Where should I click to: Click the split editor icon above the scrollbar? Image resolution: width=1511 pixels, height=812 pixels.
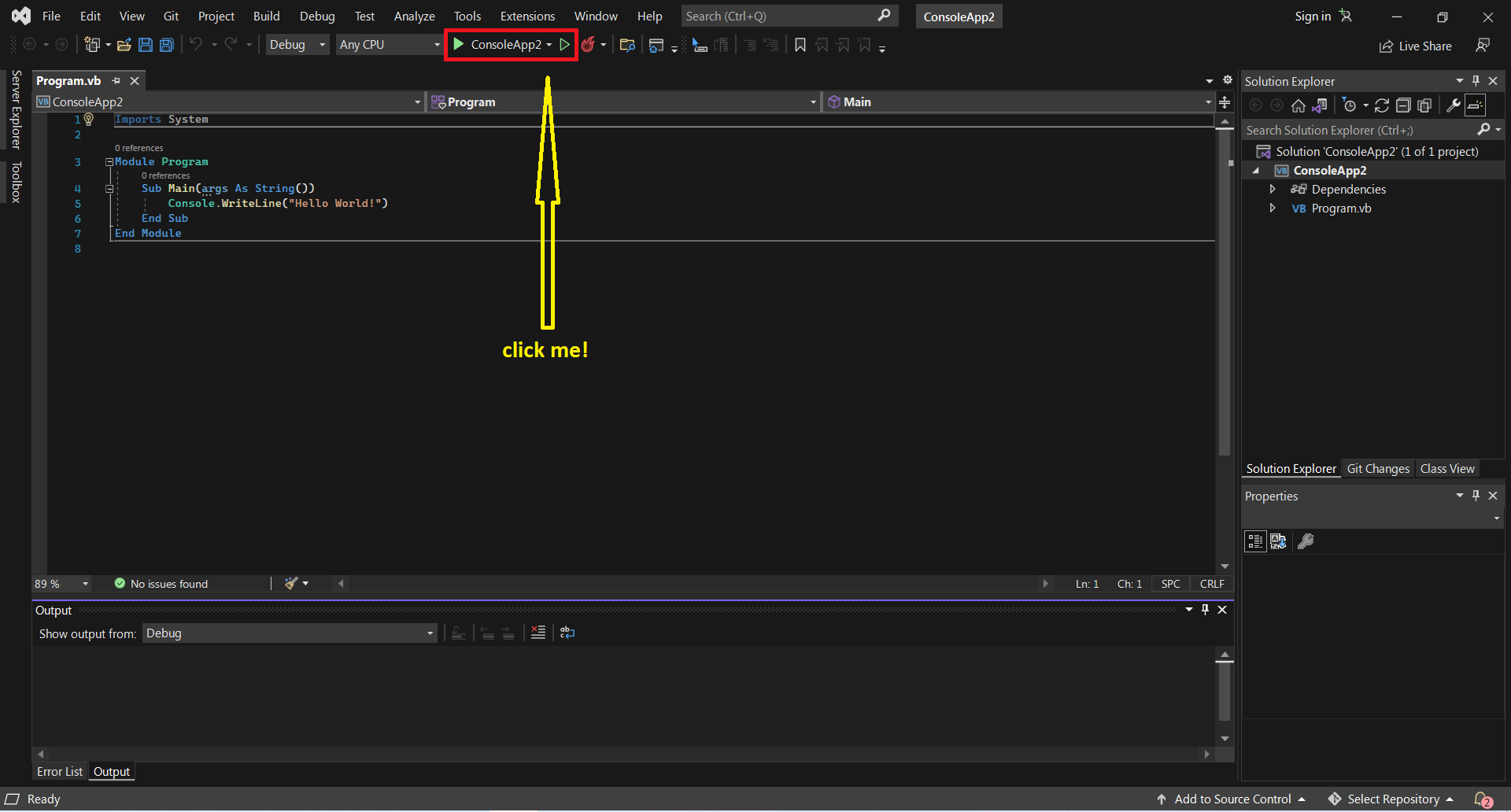coord(1225,102)
